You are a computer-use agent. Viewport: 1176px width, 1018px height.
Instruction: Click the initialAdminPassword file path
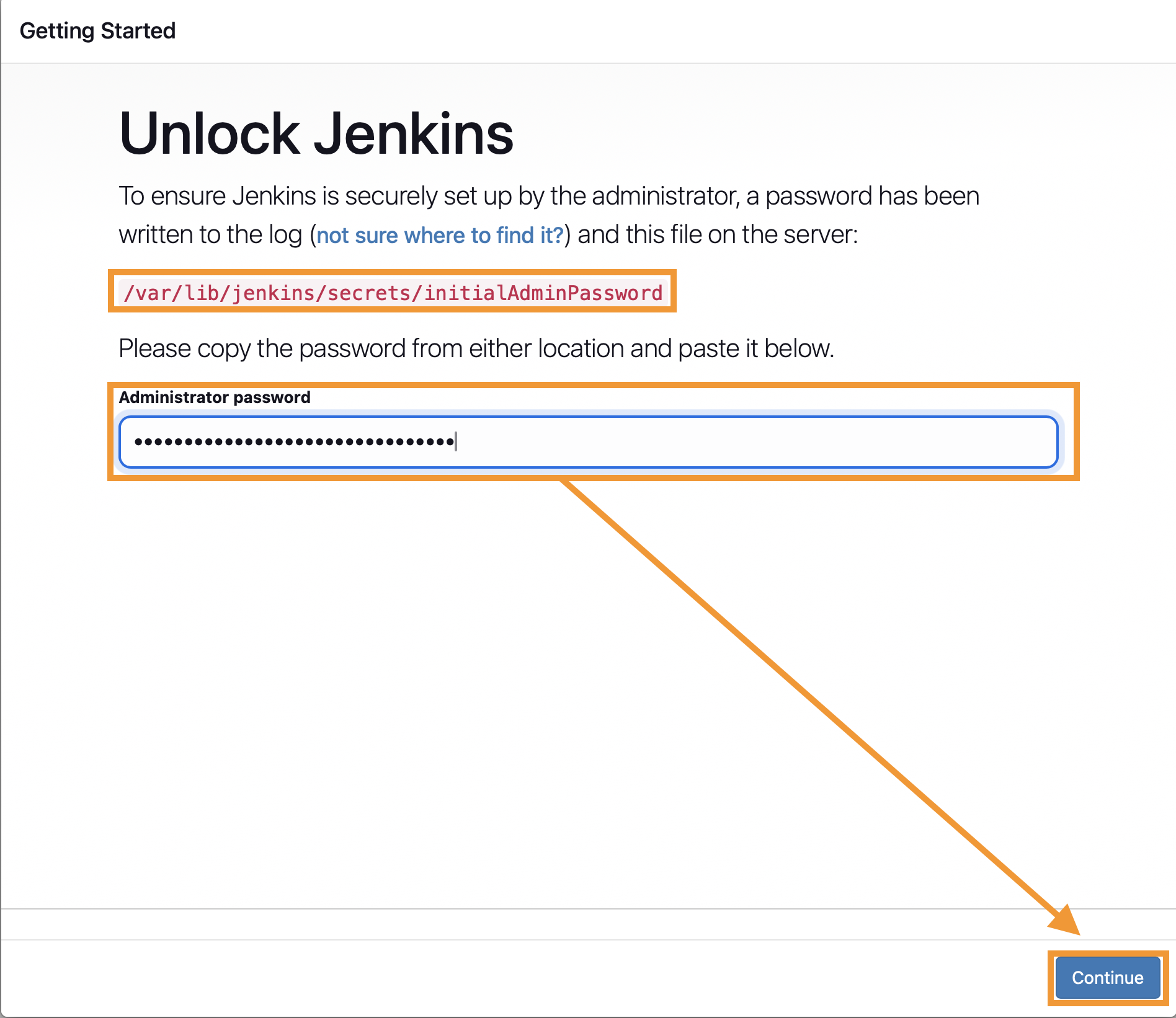(393, 293)
